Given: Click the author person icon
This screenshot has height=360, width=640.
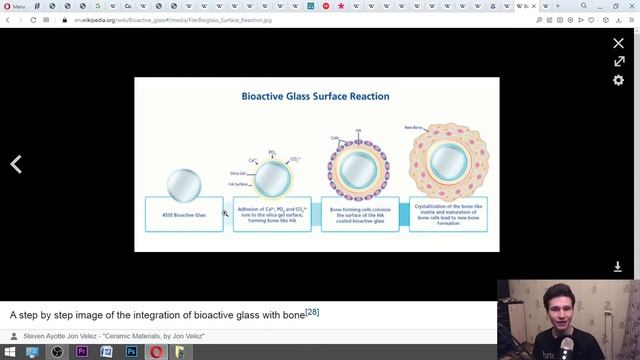Looking at the screenshot, I should pyautogui.click(x=14, y=336).
